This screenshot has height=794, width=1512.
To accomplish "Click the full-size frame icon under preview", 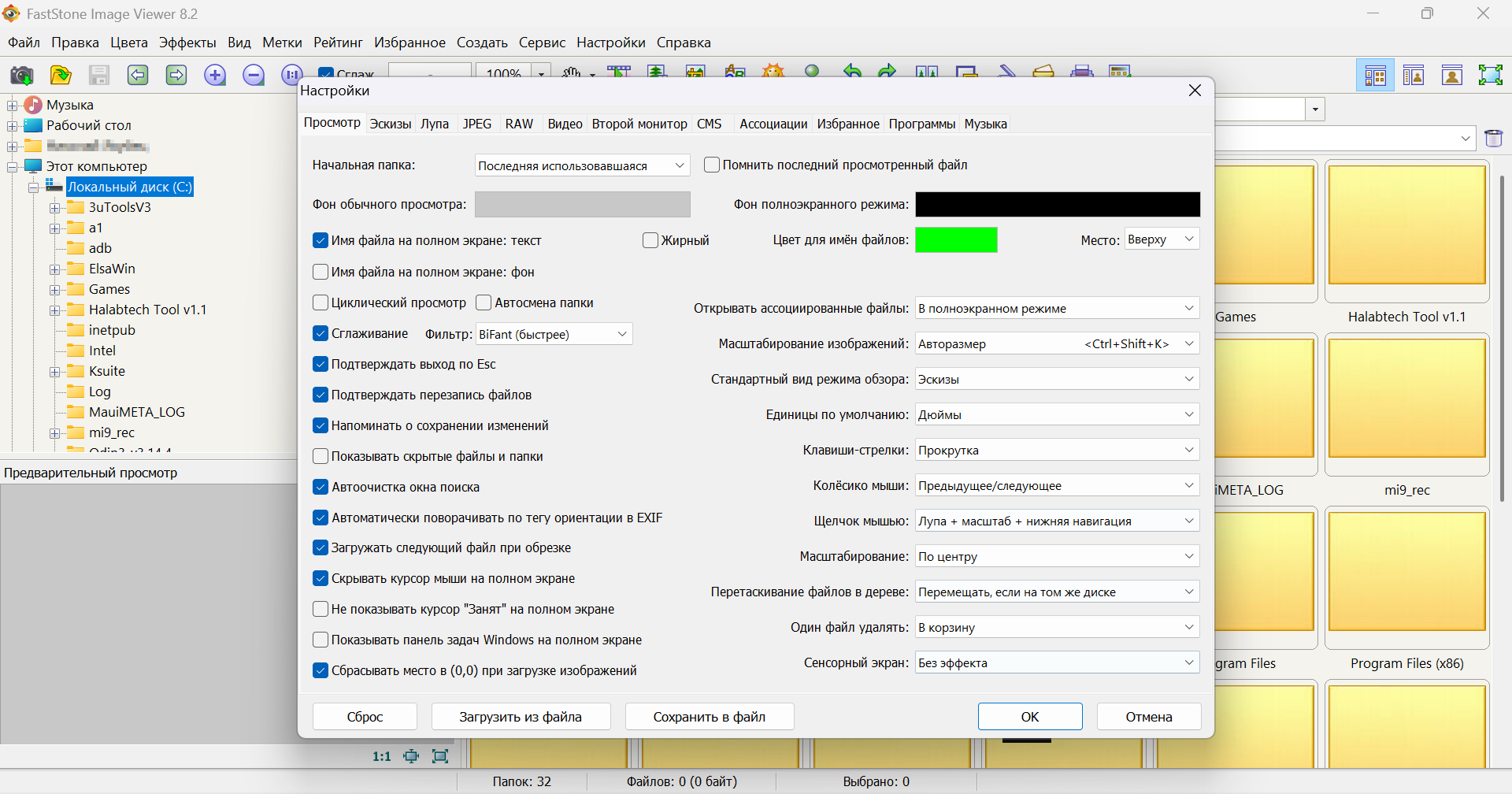I will click(x=440, y=756).
